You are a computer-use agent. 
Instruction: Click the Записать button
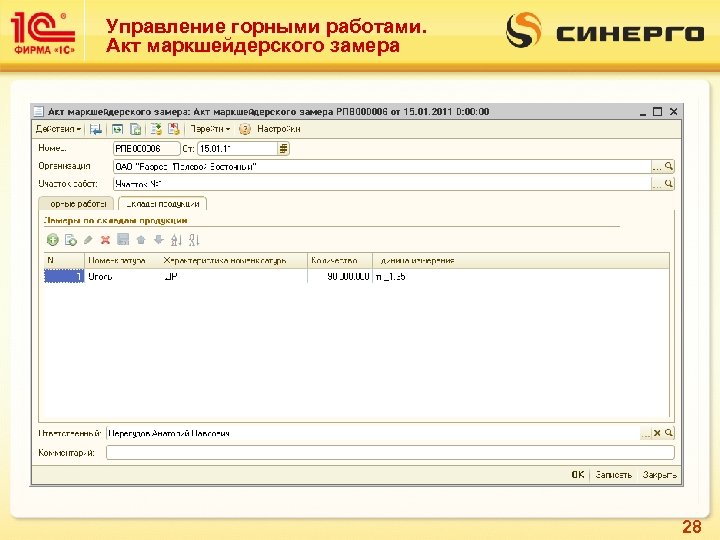tap(613, 475)
